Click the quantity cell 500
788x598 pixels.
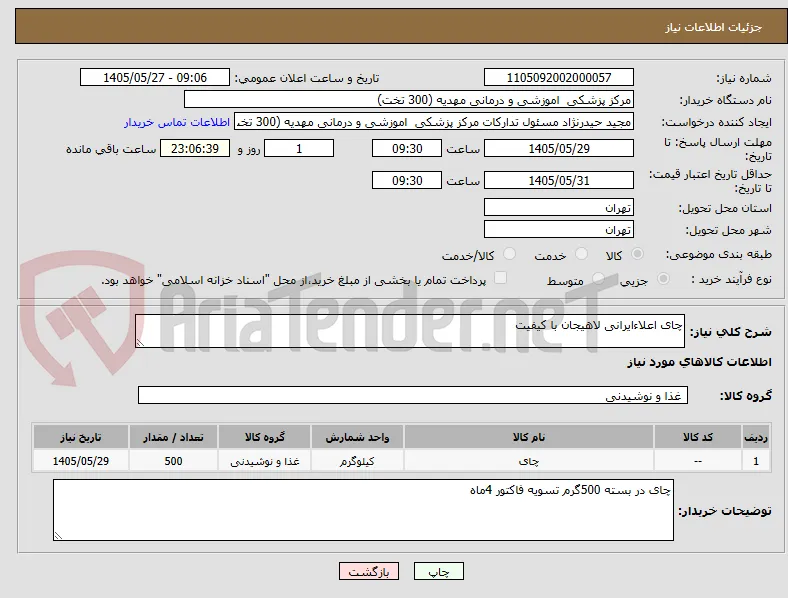pyautogui.click(x=173, y=461)
